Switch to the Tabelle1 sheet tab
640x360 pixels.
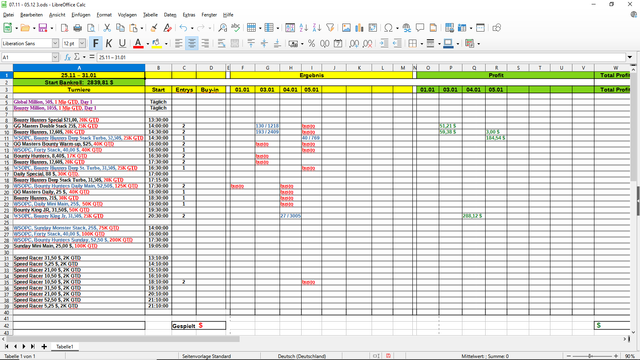pyautogui.click(x=64, y=347)
